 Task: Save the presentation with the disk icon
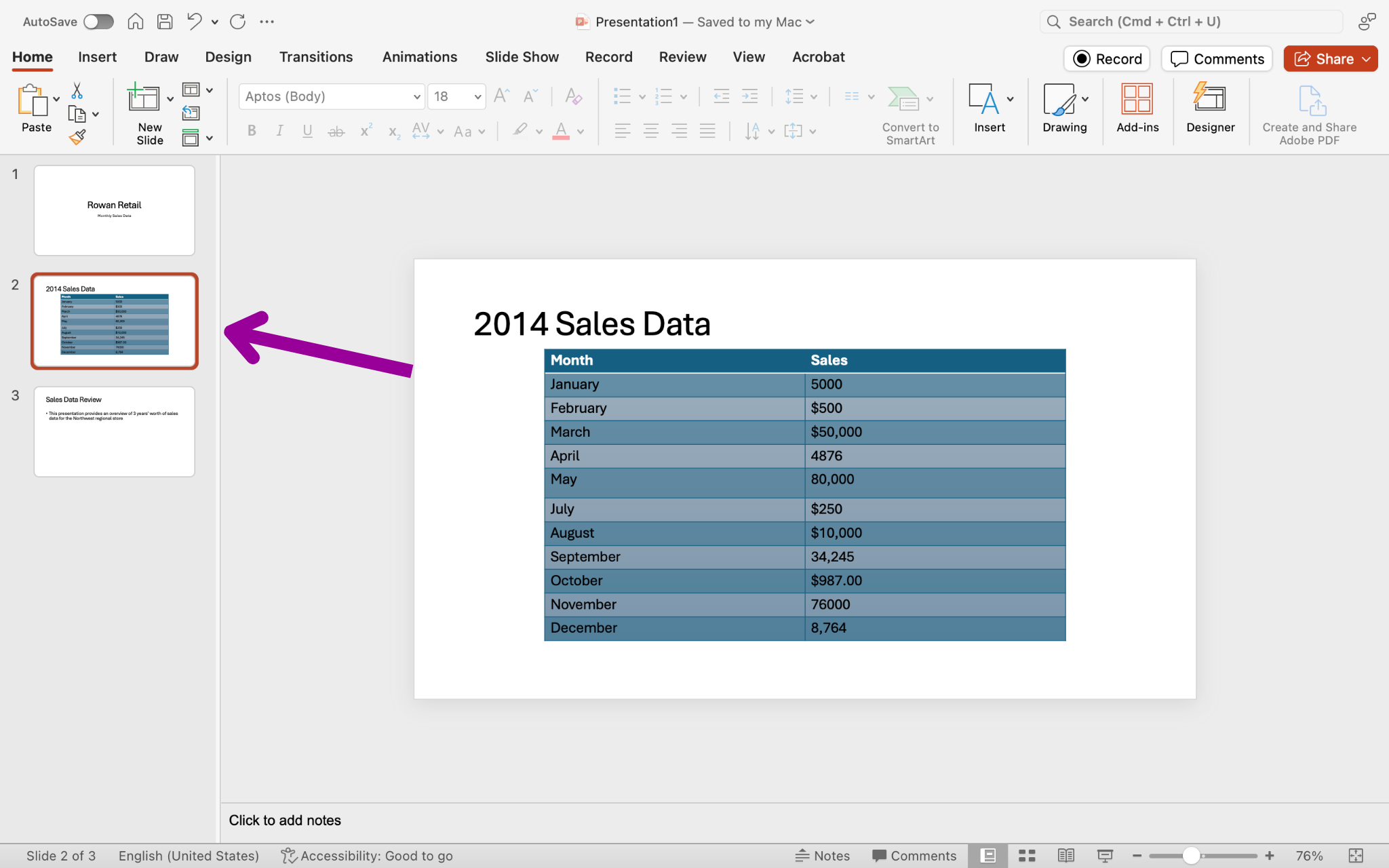point(165,22)
